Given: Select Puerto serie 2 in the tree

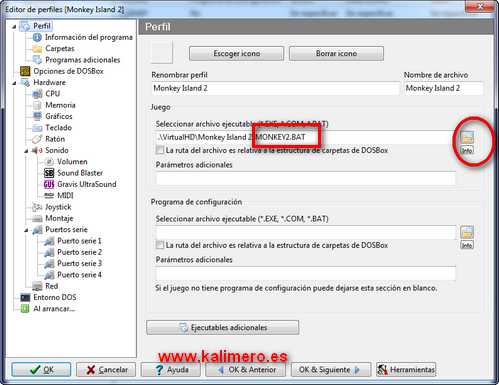Looking at the screenshot, I should pyautogui.click(x=79, y=252).
